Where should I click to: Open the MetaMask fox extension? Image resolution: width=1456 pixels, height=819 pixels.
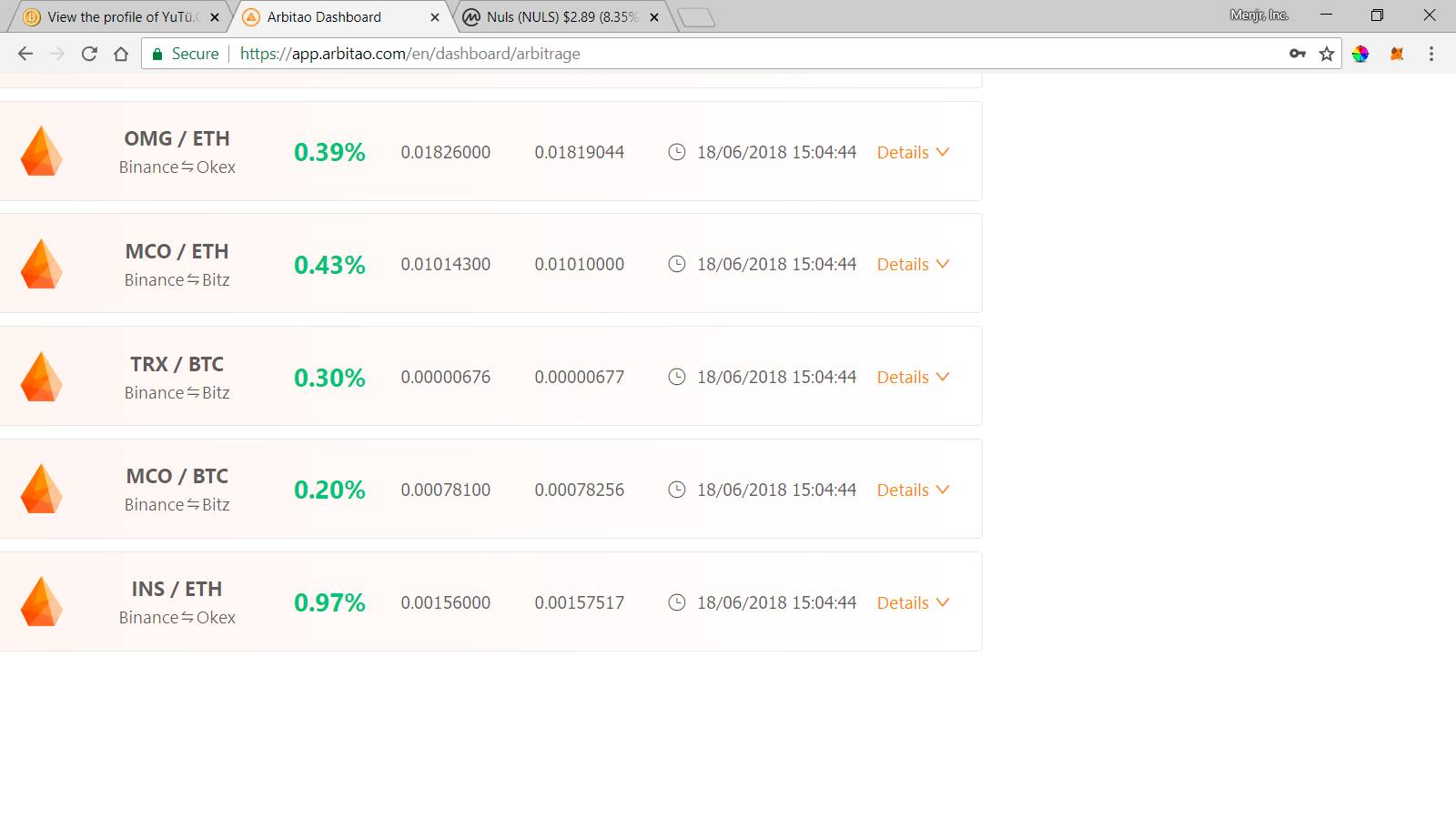tap(1397, 54)
